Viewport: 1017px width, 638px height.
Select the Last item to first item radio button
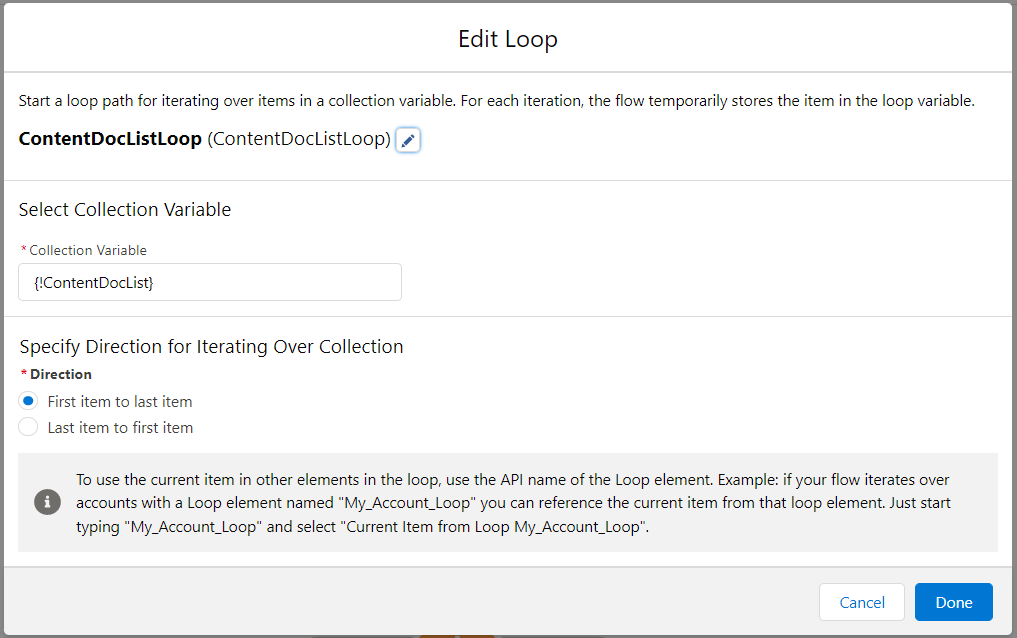[28, 427]
